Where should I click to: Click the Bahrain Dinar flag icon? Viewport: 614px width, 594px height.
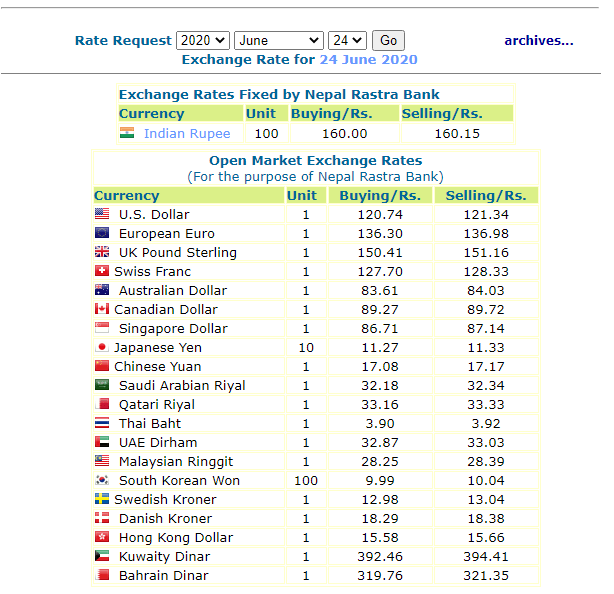(102, 575)
